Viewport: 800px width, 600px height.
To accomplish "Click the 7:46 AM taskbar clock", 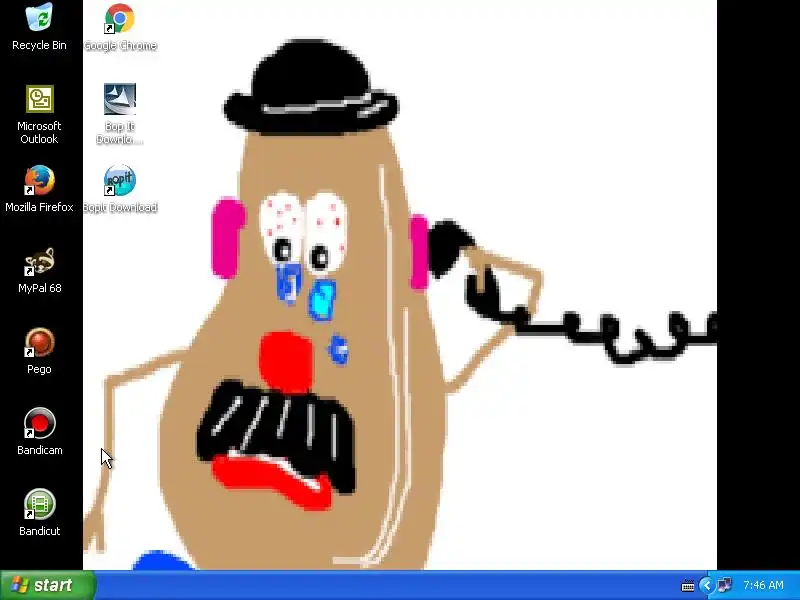I will [763, 585].
